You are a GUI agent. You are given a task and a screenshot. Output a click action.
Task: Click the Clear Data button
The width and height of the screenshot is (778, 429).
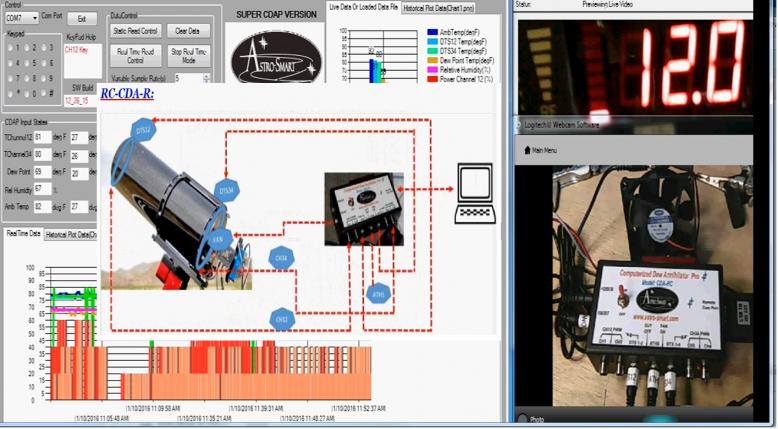coord(188,31)
